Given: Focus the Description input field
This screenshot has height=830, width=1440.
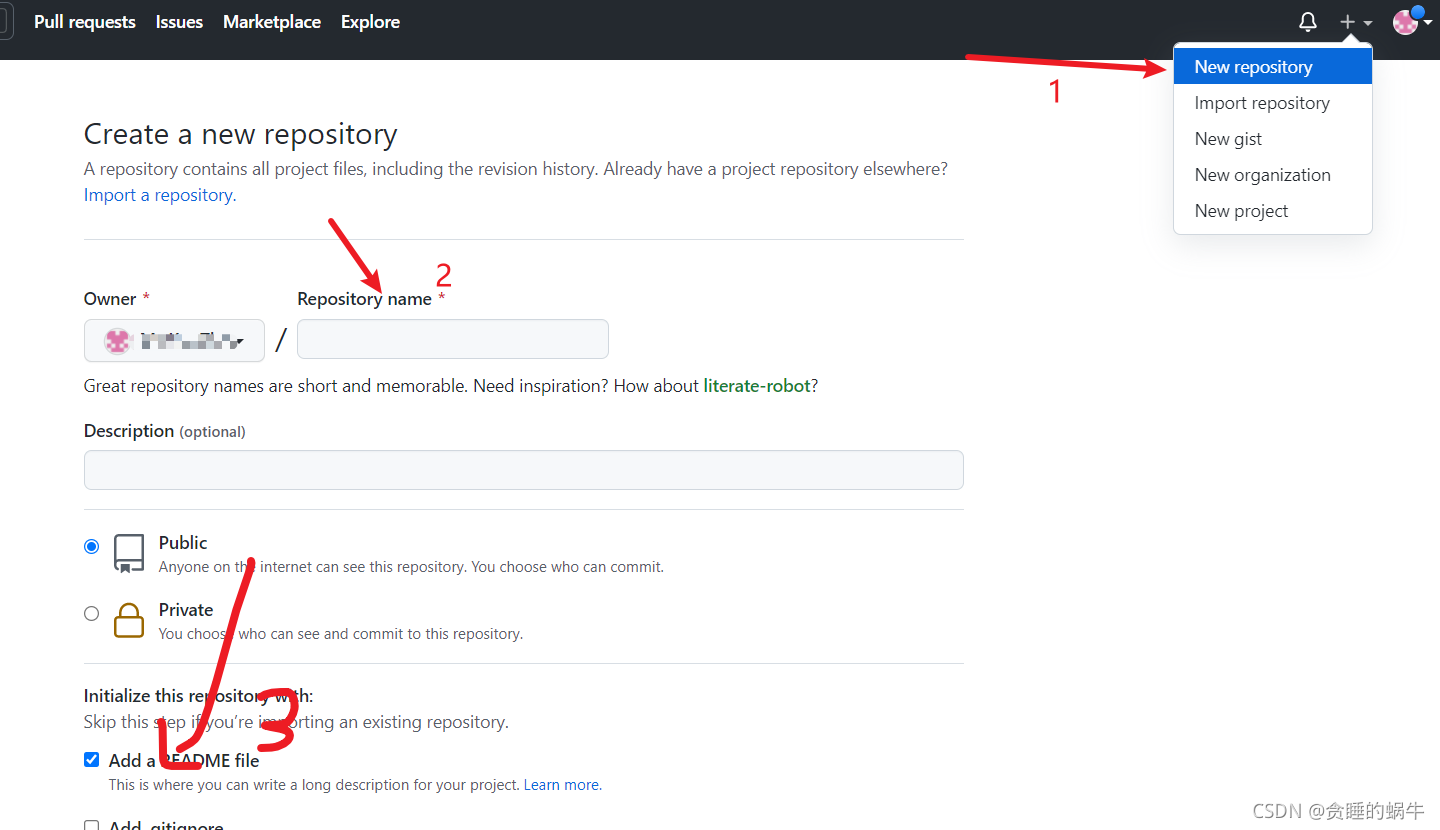Looking at the screenshot, I should (x=524, y=470).
